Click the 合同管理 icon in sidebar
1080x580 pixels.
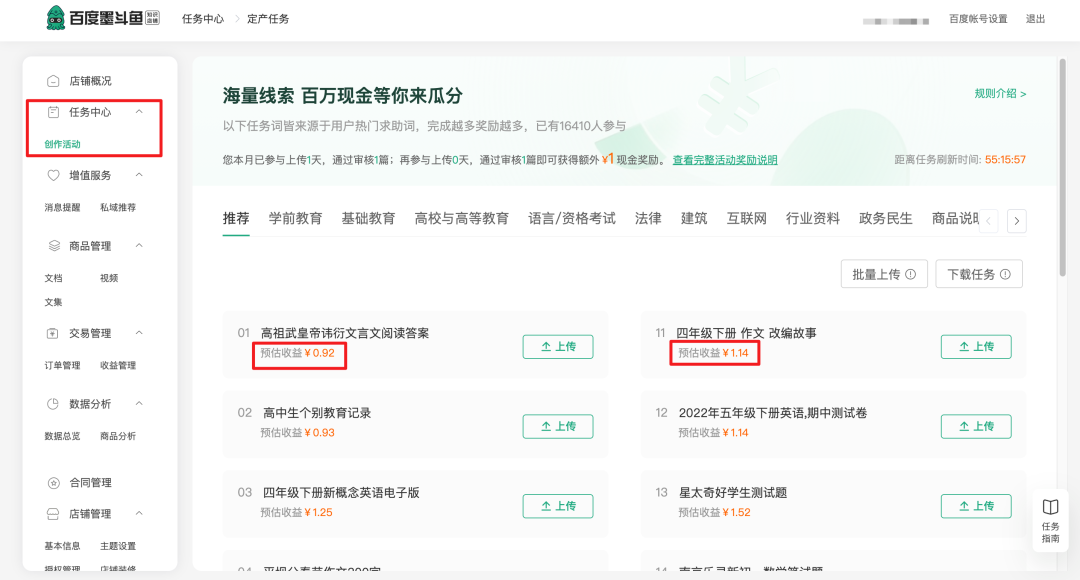[x=54, y=483]
